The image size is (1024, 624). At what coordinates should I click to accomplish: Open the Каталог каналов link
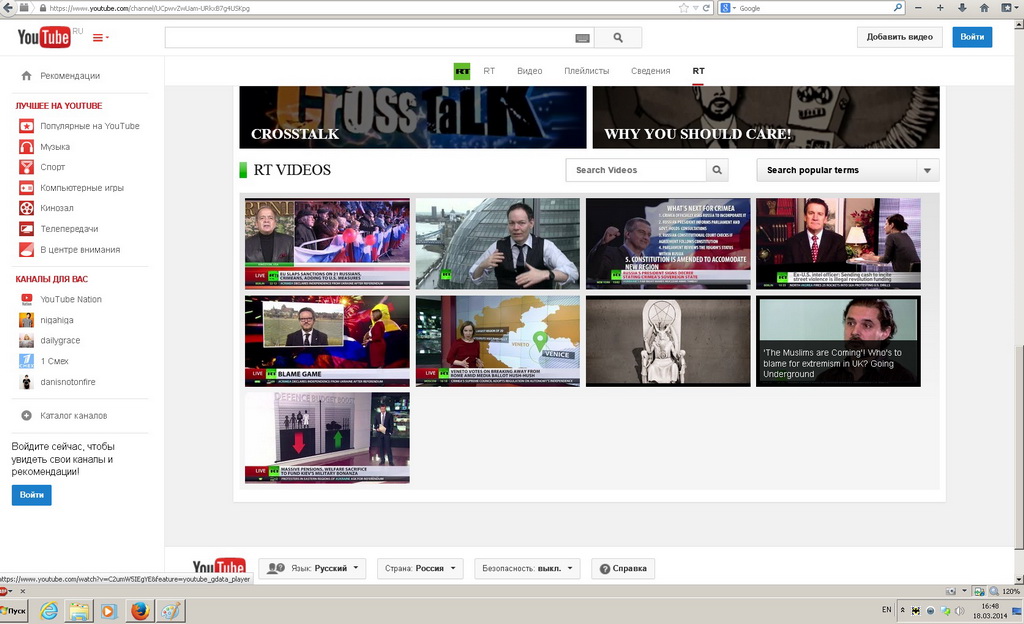point(74,415)
